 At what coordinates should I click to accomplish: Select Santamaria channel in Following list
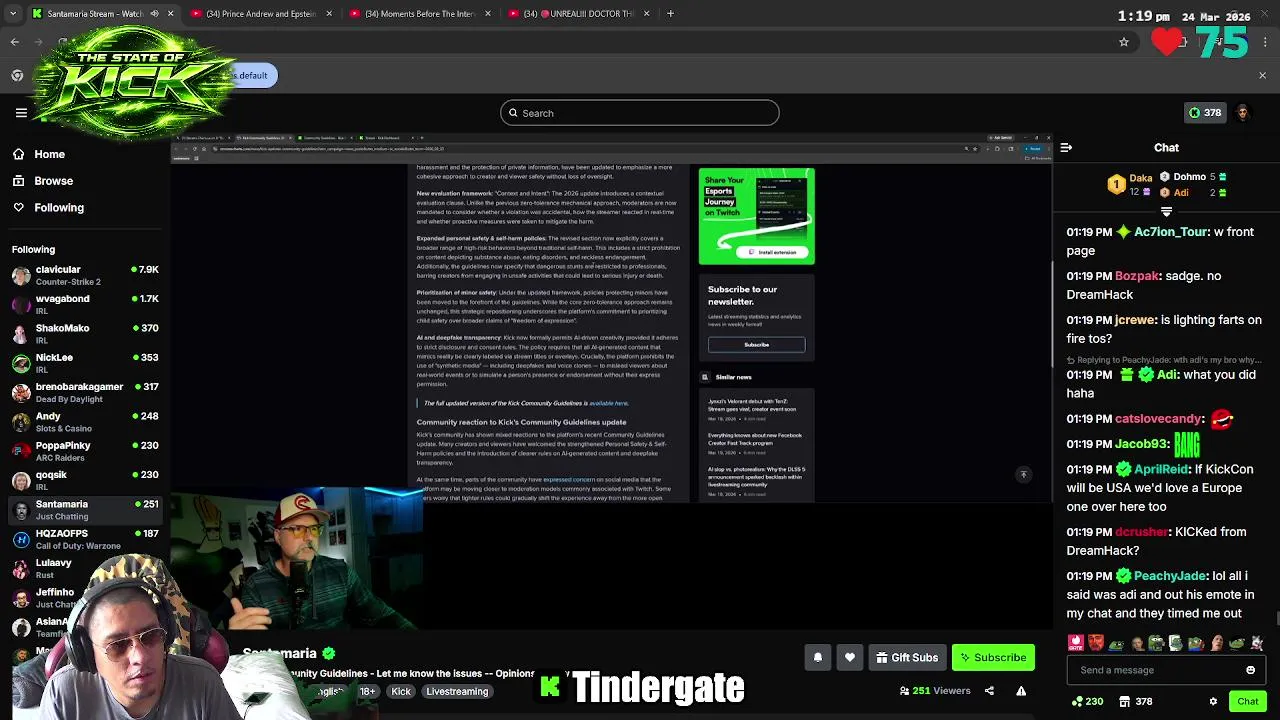(x=85, y=510)
